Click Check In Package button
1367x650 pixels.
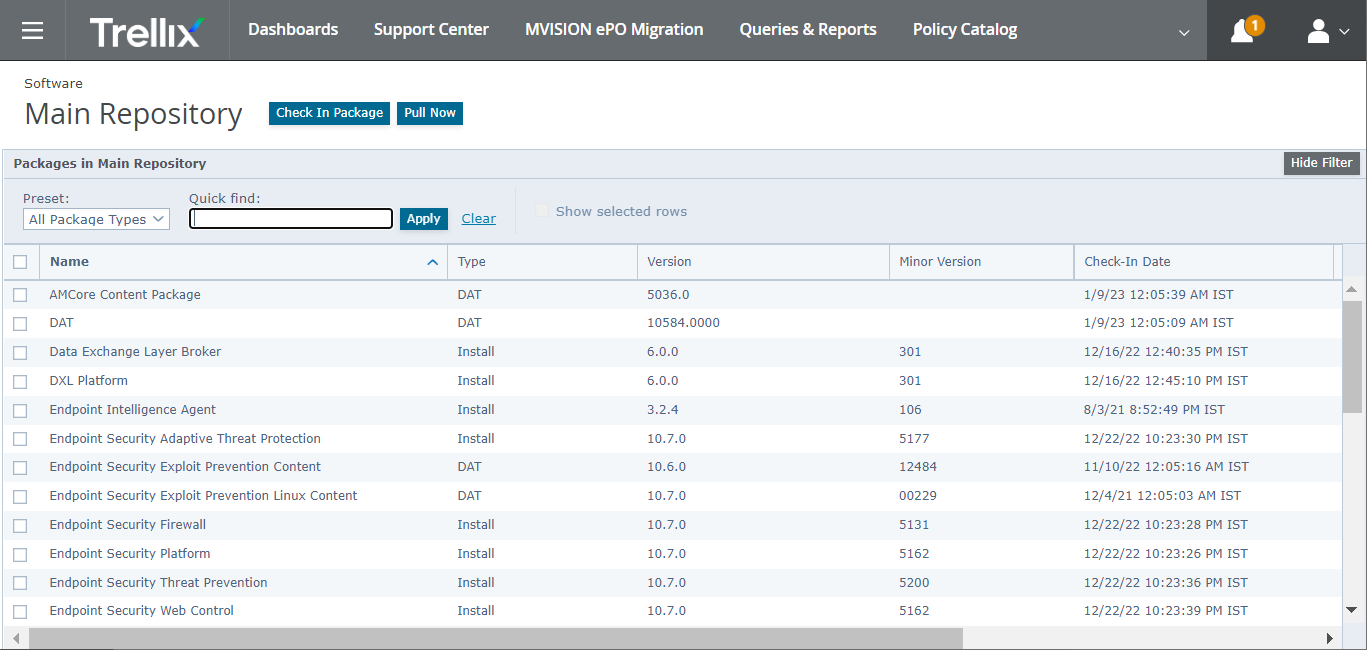pos(329,113)
